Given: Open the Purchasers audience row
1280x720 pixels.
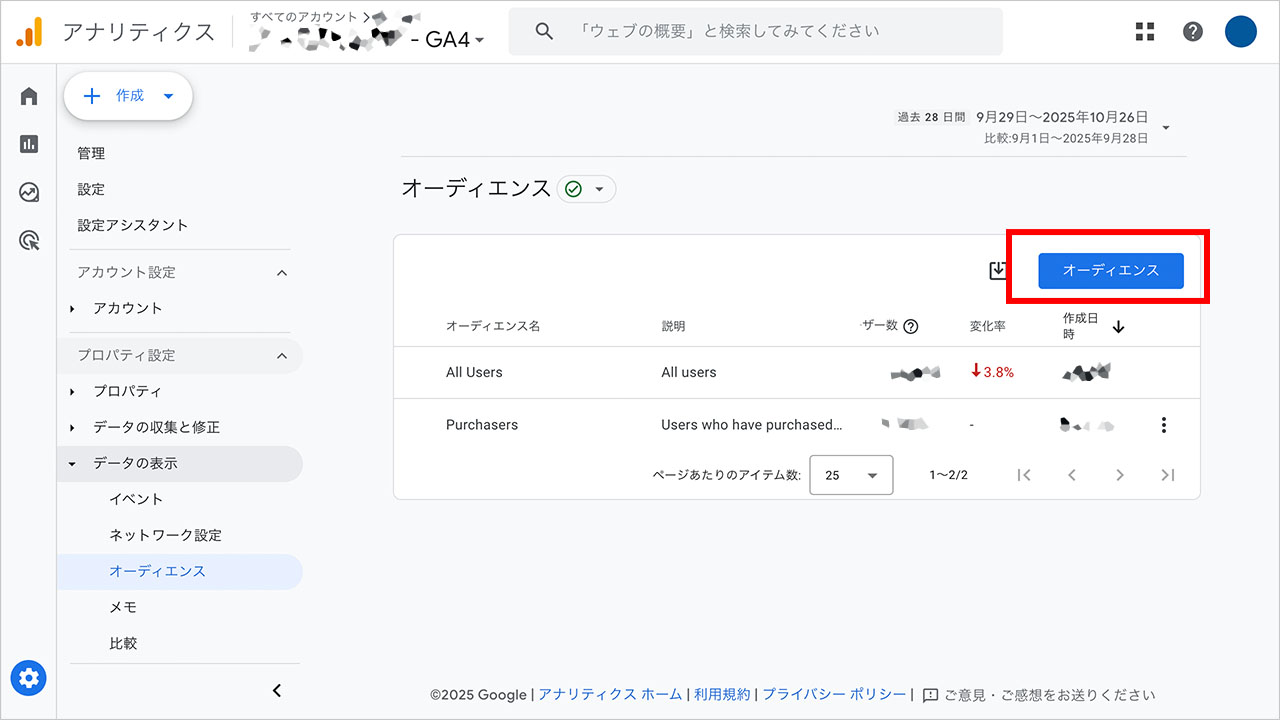Looking at the screenshot, I should click(797, 425).
